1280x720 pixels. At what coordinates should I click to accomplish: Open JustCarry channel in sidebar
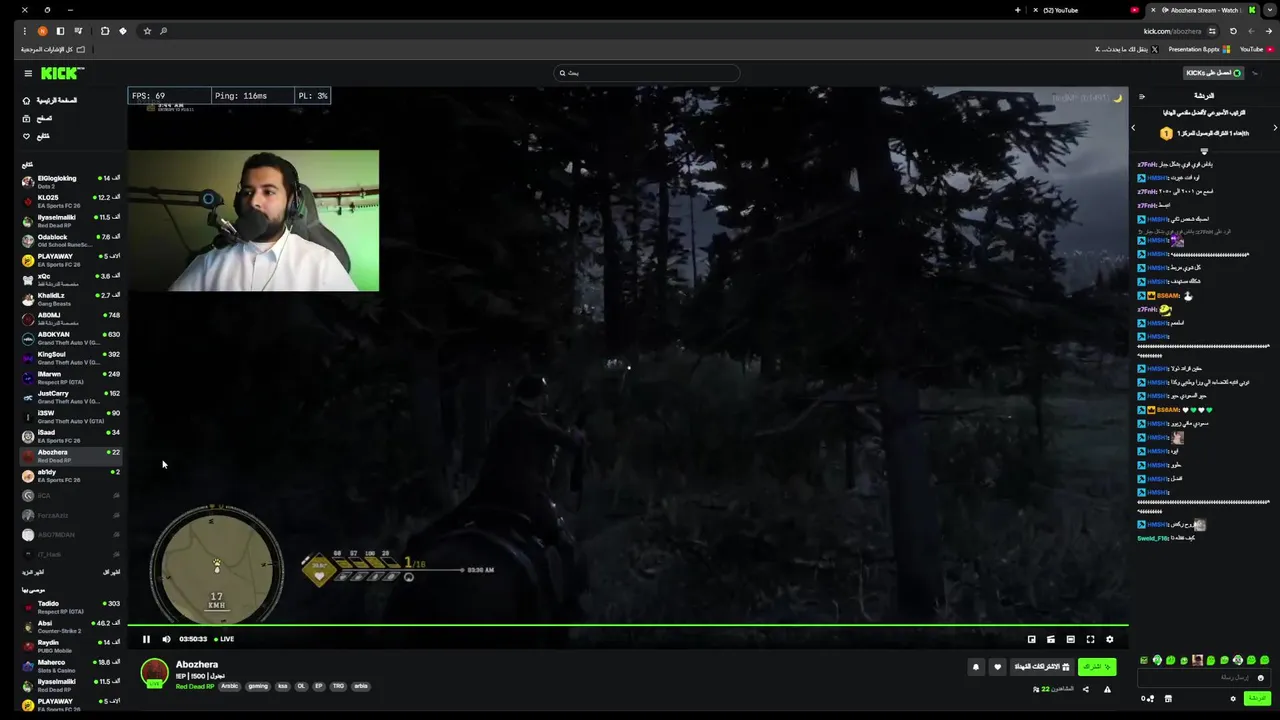pos(71,396)
